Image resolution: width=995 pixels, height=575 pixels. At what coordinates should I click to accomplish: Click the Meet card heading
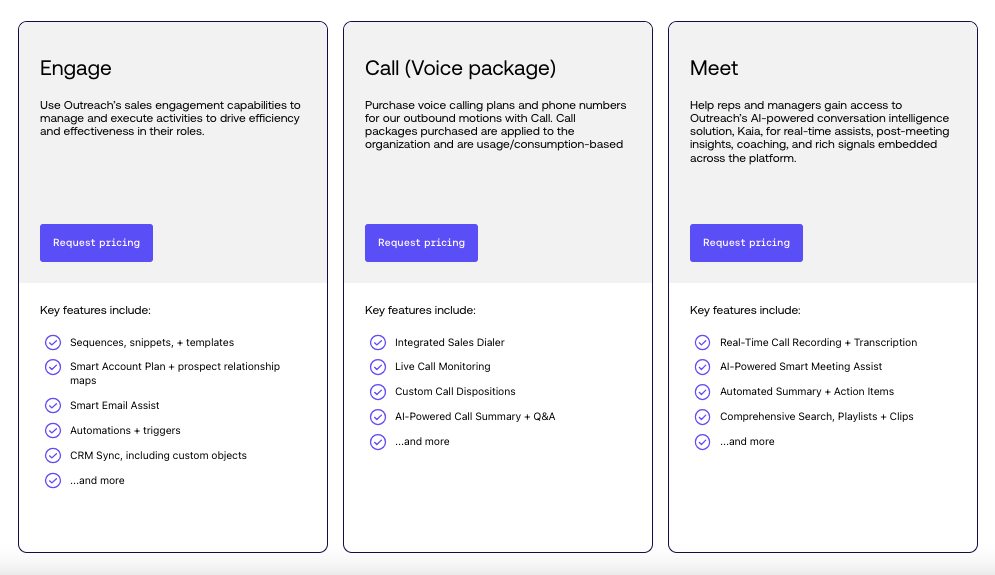pyautogui.click(x=714, y=69)
